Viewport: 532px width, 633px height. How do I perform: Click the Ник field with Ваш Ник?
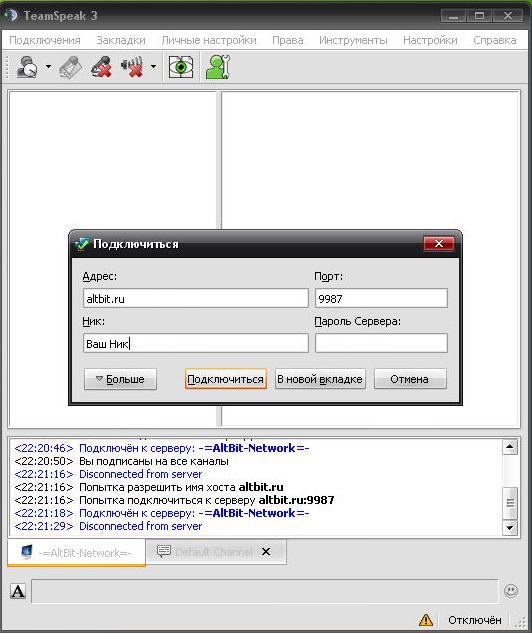pyautogui.click(x=196, y=343)
